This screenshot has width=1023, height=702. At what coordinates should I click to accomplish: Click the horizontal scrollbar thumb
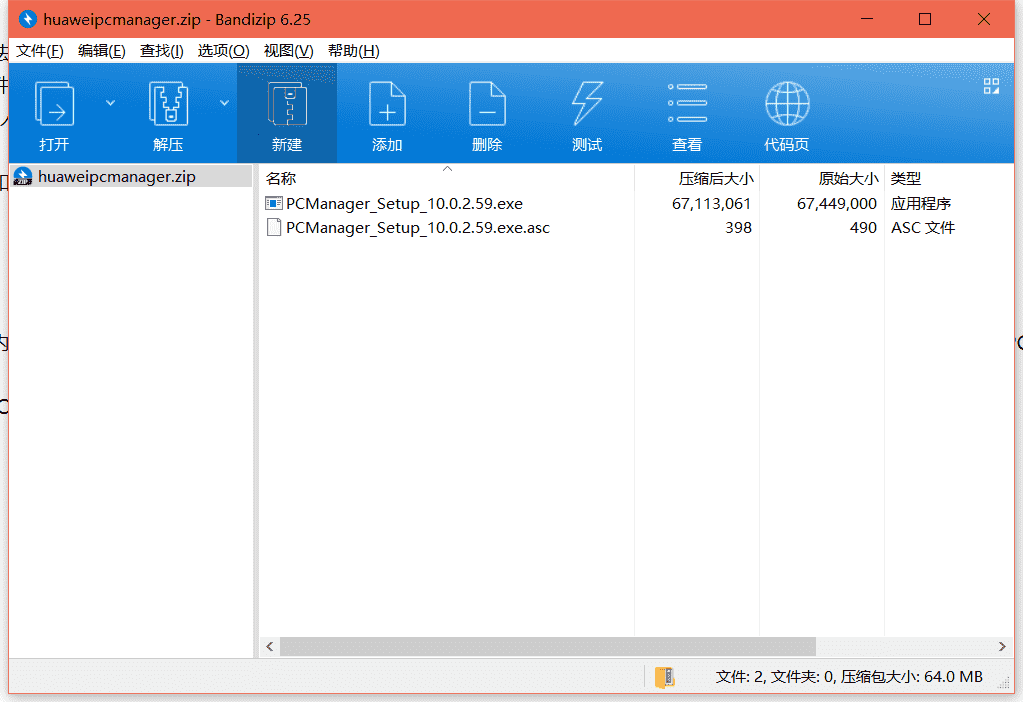coord(547,647)
